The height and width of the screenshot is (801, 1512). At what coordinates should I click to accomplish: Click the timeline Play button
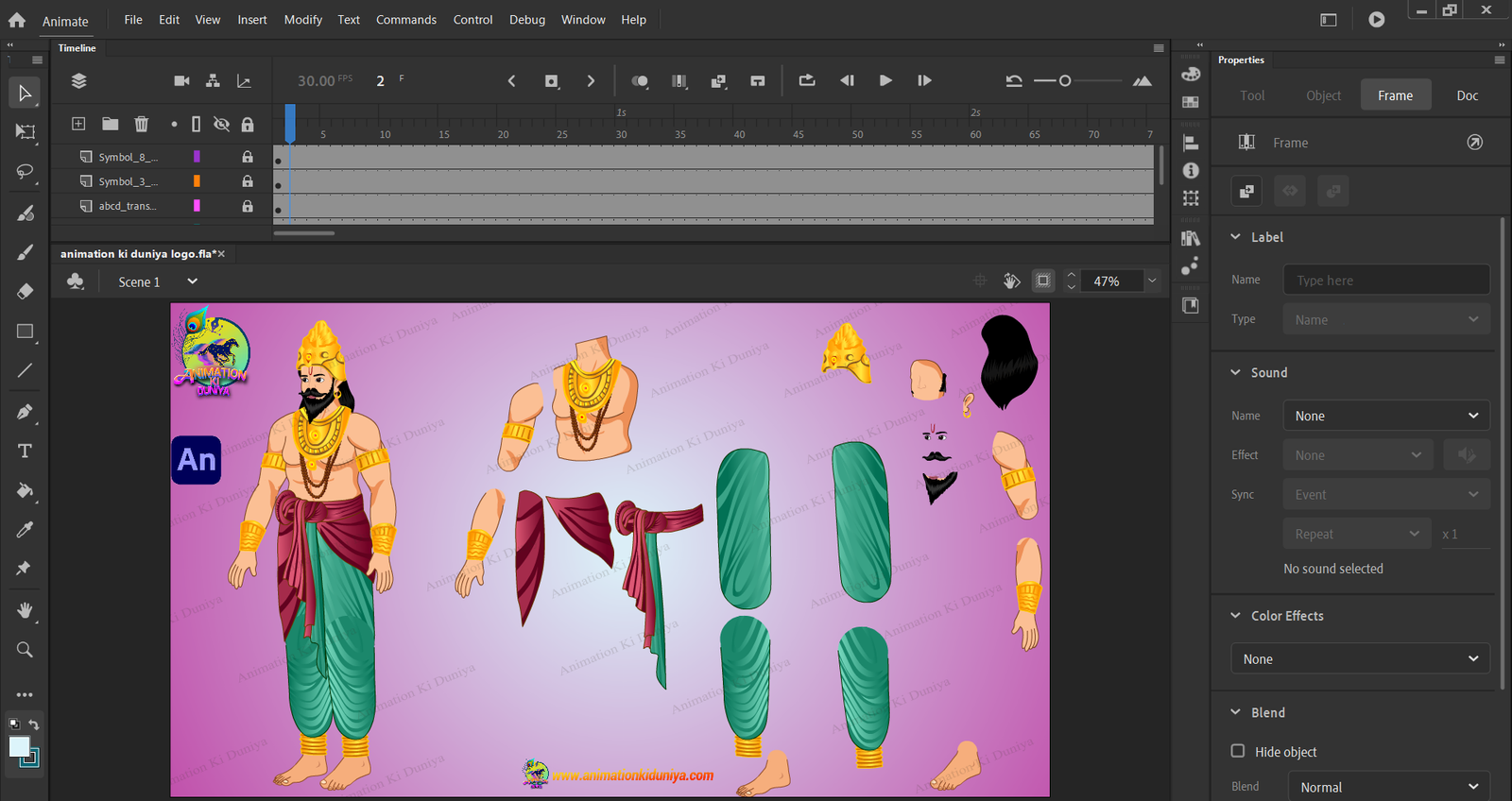click(x=885, y=81)
